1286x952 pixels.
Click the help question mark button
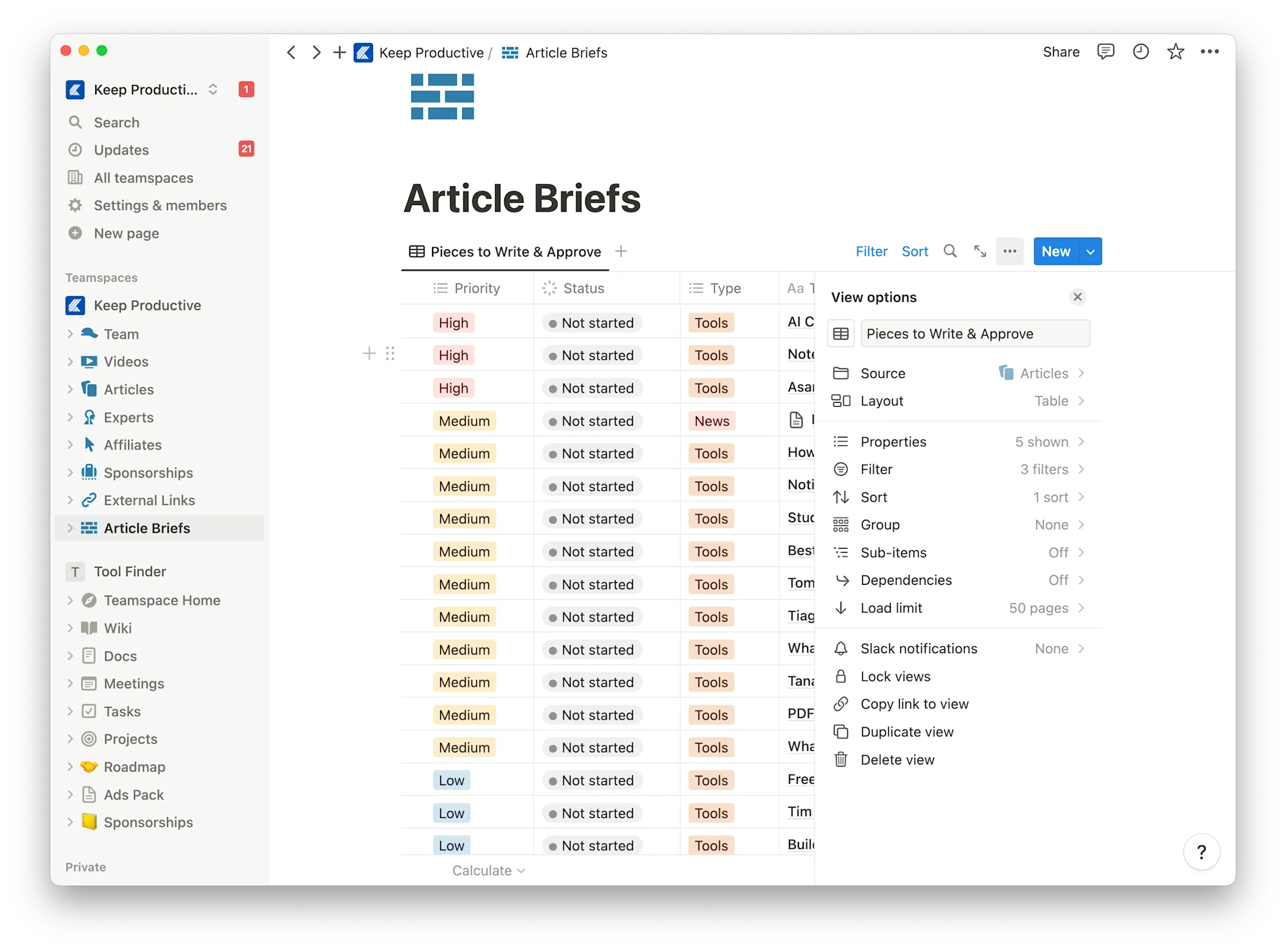point(1201,852)
